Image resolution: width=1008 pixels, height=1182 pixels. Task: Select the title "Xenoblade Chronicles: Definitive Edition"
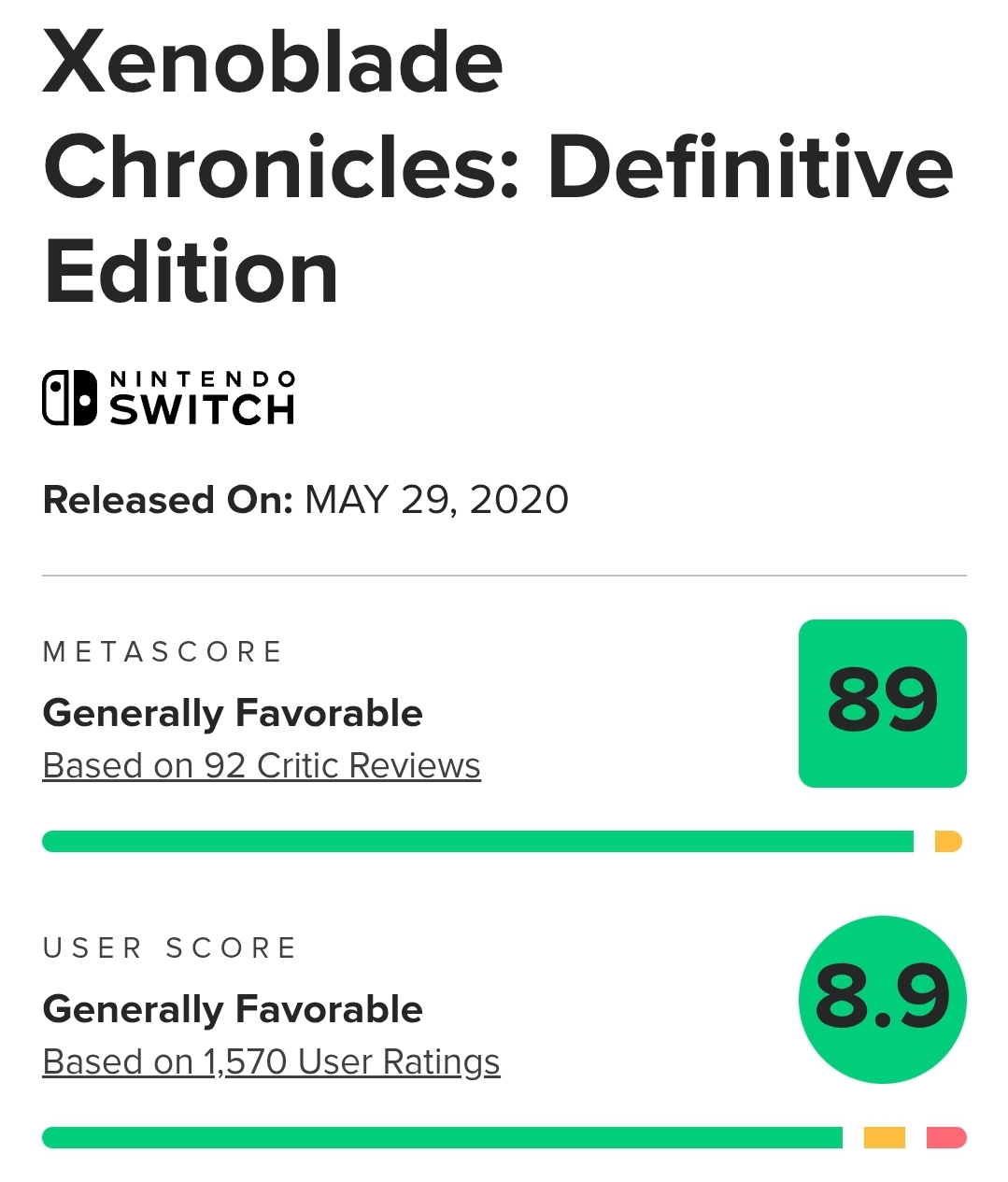click(497, 167)
